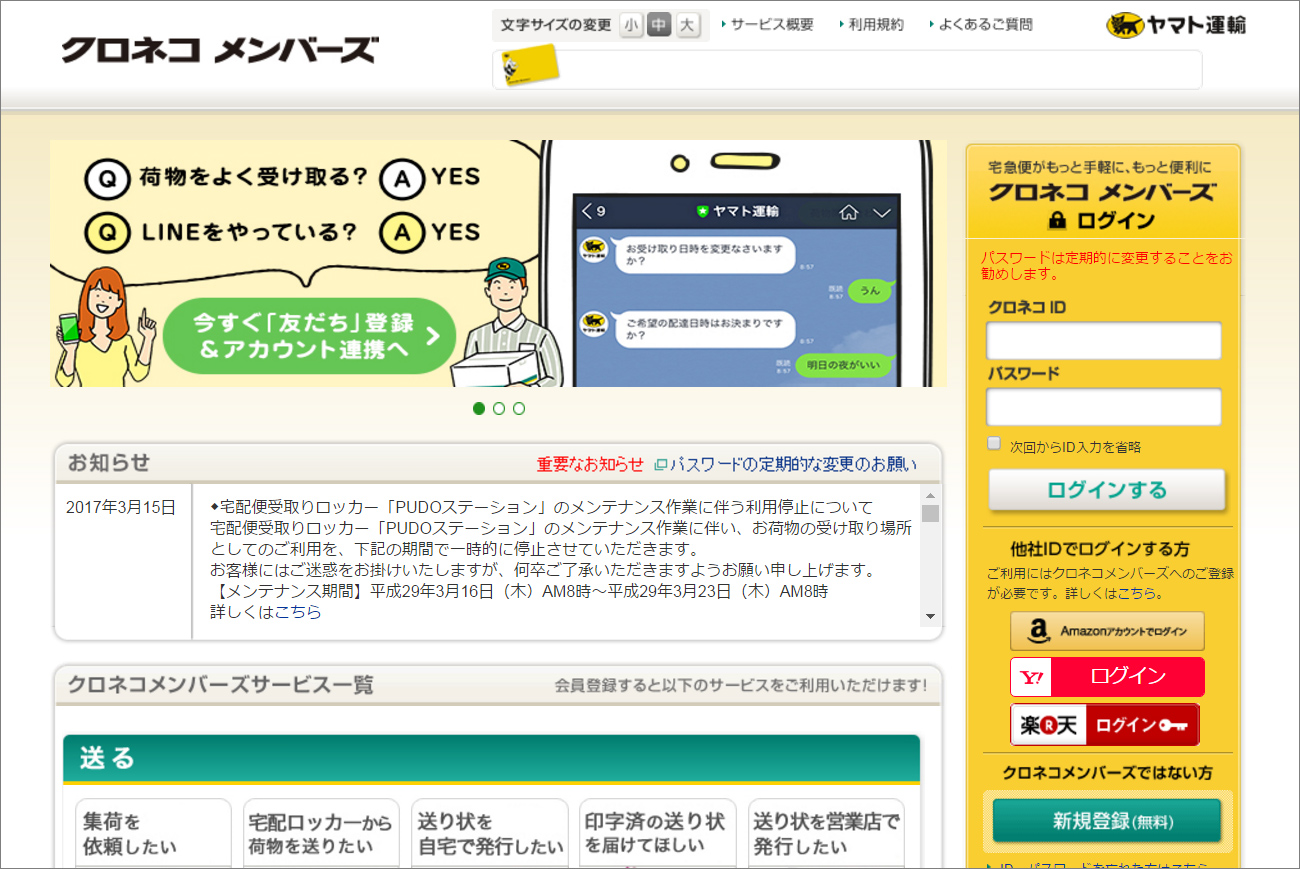Open 送り状を営業店で発行したい tile

pyautogui.click(x=826, y=833)
